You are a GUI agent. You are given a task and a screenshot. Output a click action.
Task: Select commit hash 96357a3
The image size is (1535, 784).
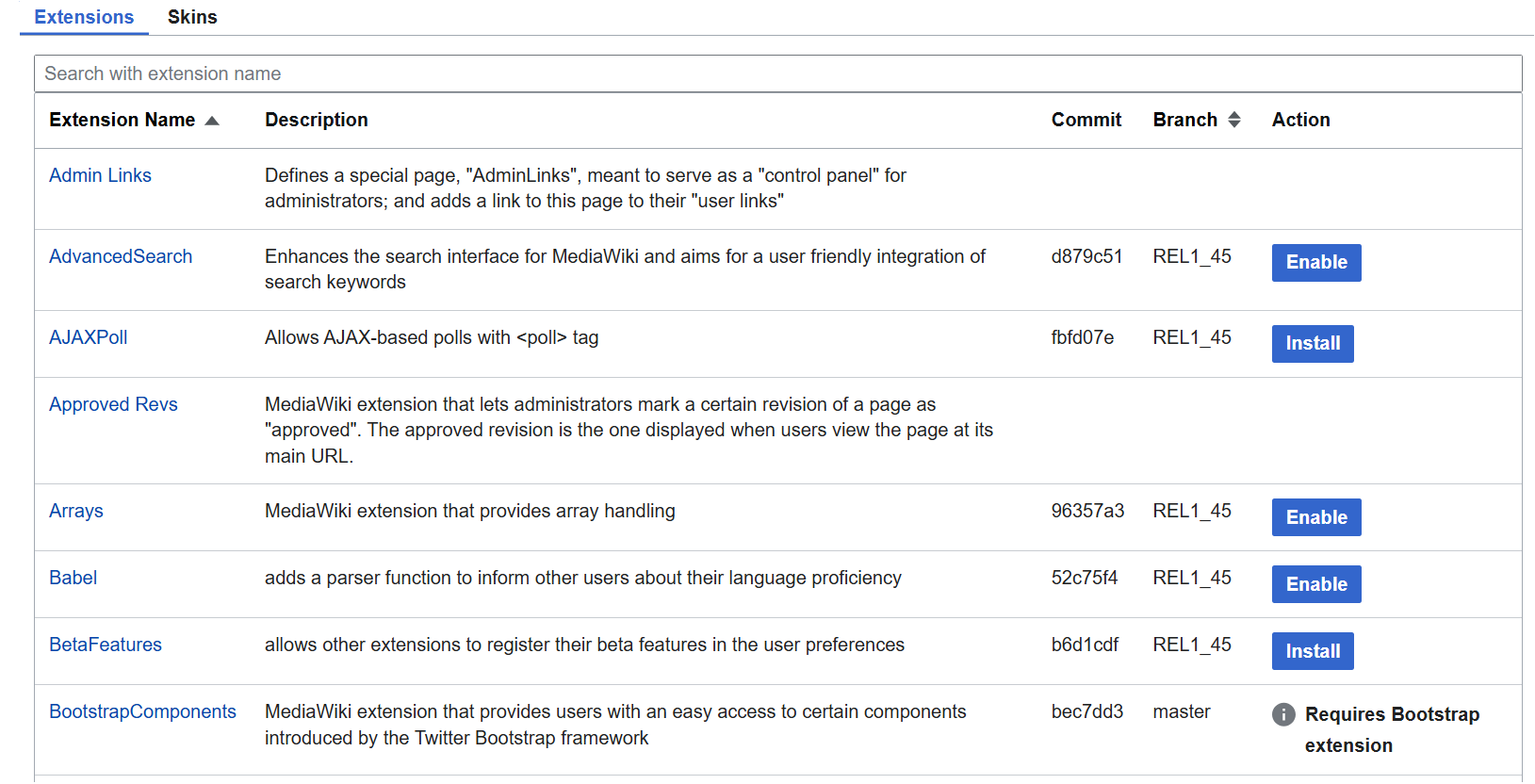tap(1088, 511)
